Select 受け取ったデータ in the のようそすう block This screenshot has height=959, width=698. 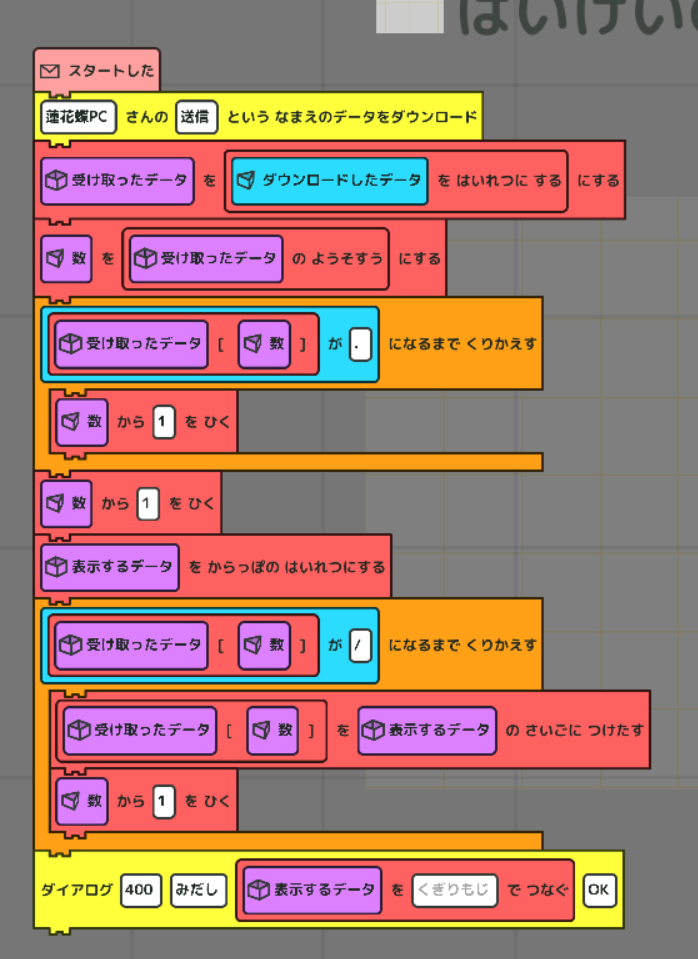click(205, 258)
